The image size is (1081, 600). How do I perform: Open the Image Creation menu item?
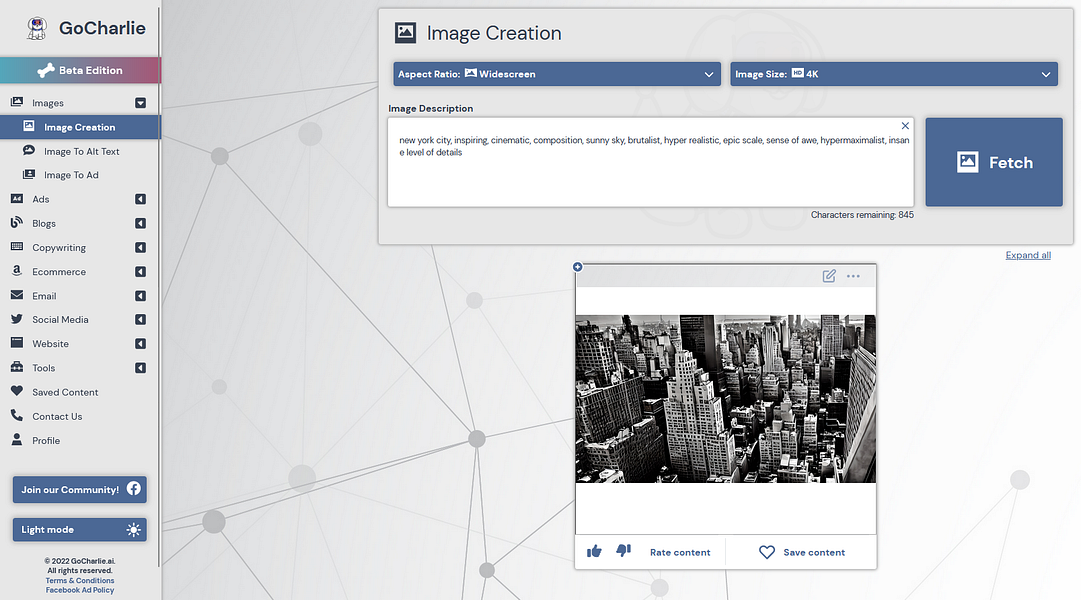pos(80,127)
